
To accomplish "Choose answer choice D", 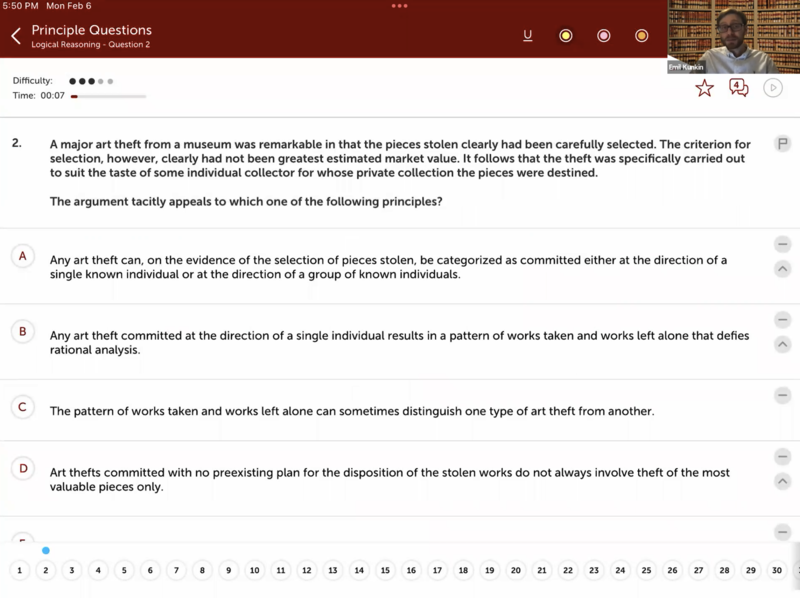I will click(x=23, y=468).
